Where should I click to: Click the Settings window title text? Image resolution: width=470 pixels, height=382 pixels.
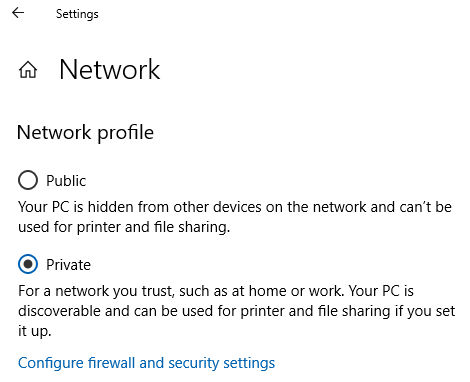click(x=77, y=14)
